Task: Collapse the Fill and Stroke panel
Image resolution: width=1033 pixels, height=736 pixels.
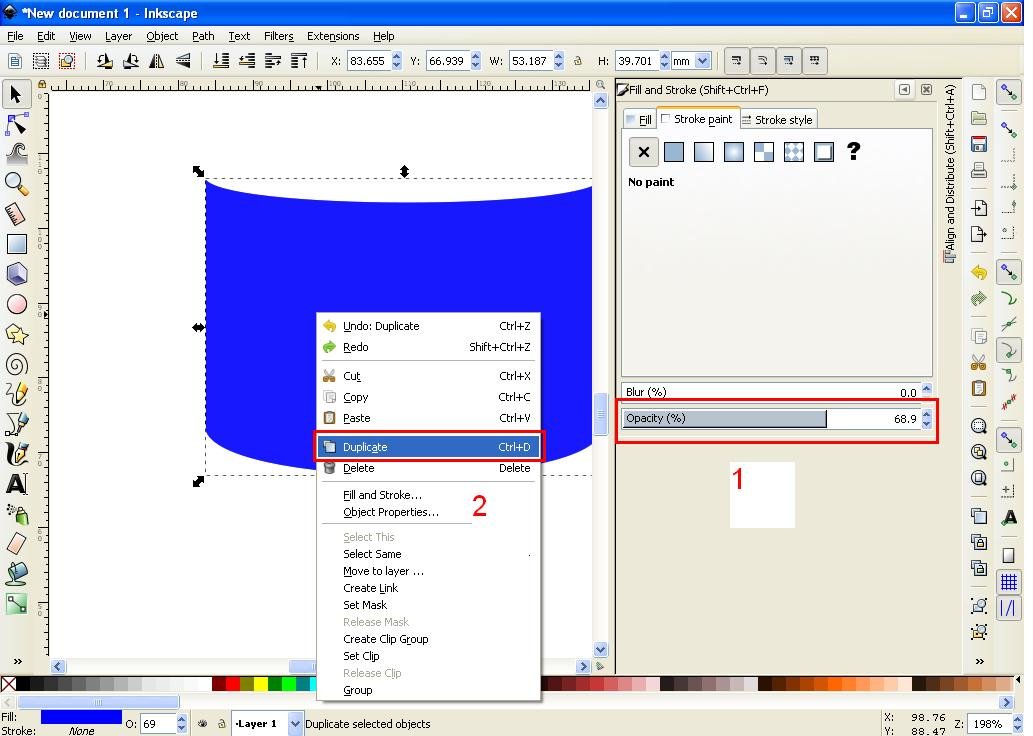Action: [x=904, y=90]
